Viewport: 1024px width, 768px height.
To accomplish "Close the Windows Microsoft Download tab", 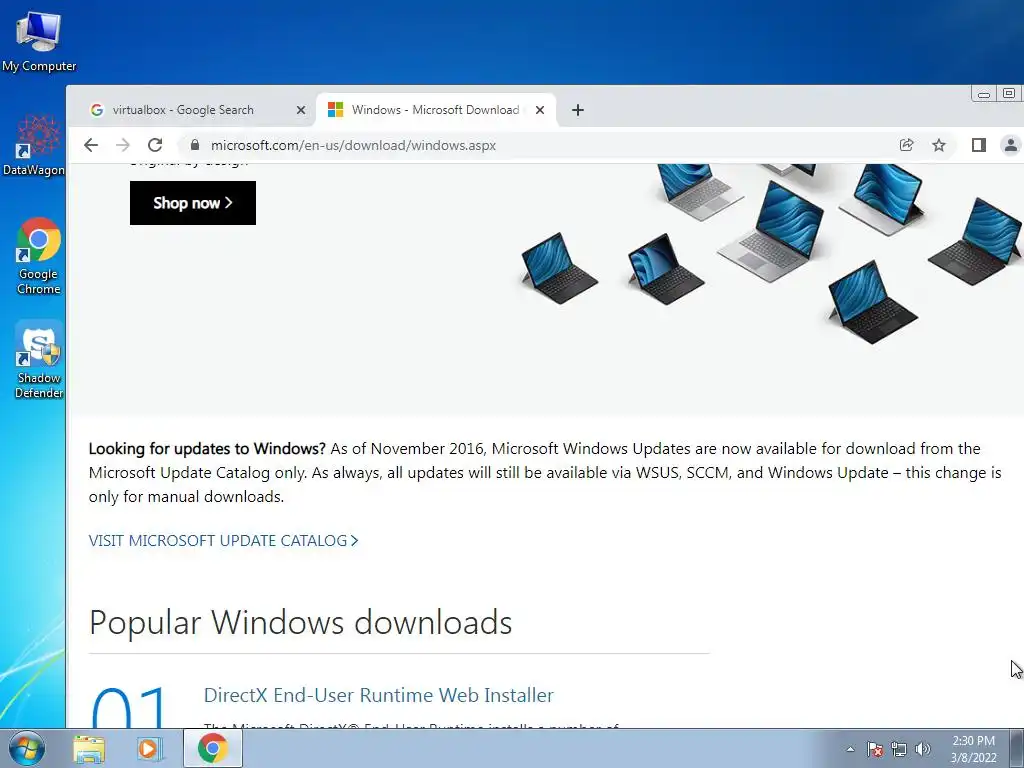I will click(x=540, y=110).
